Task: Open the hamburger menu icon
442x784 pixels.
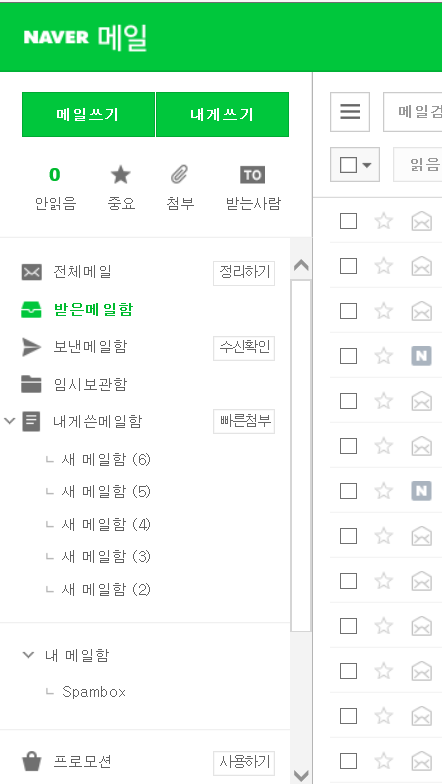Action: pyautogui.click(x=350, y=112)
